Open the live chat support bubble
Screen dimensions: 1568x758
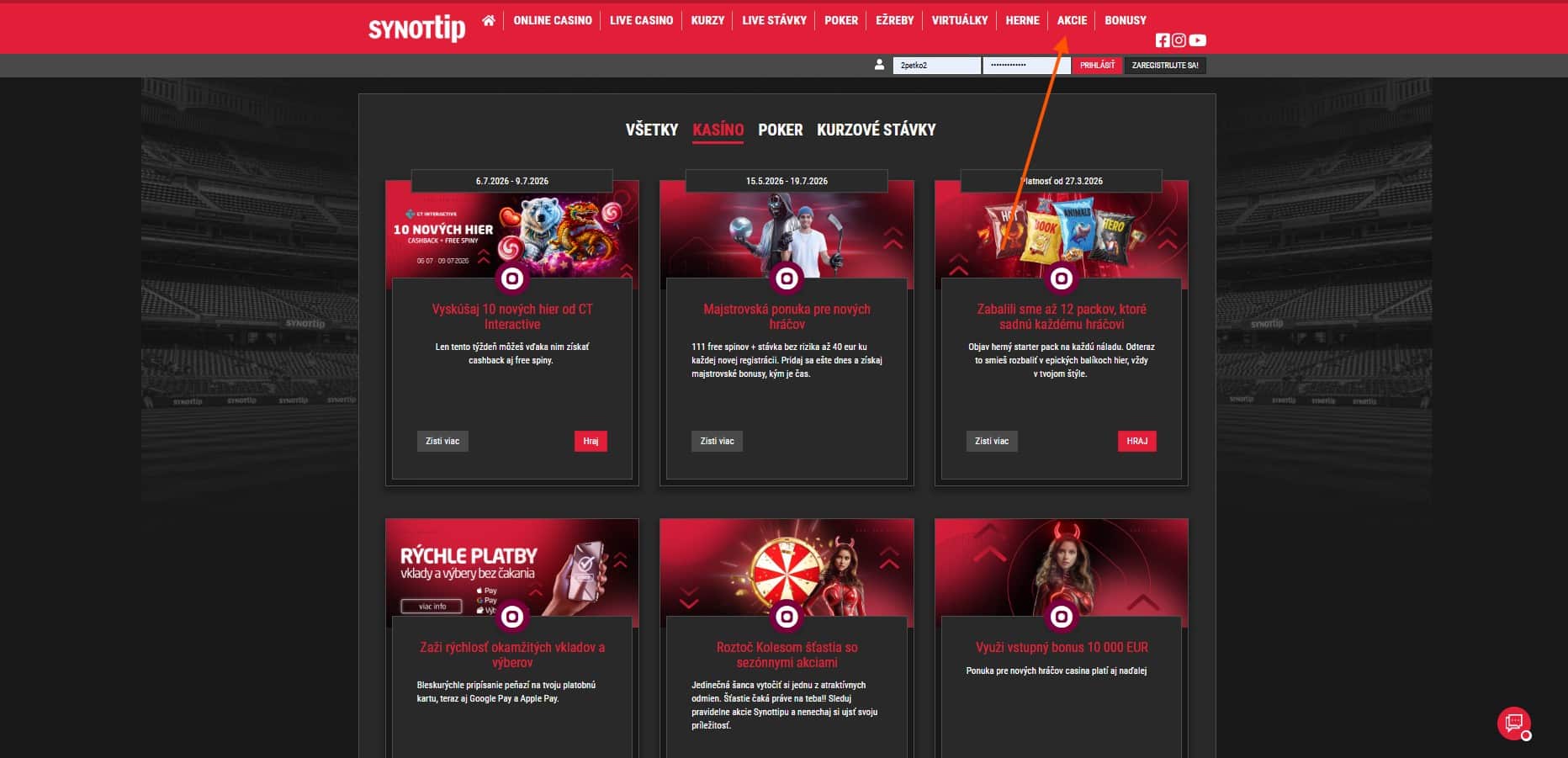1514,723
